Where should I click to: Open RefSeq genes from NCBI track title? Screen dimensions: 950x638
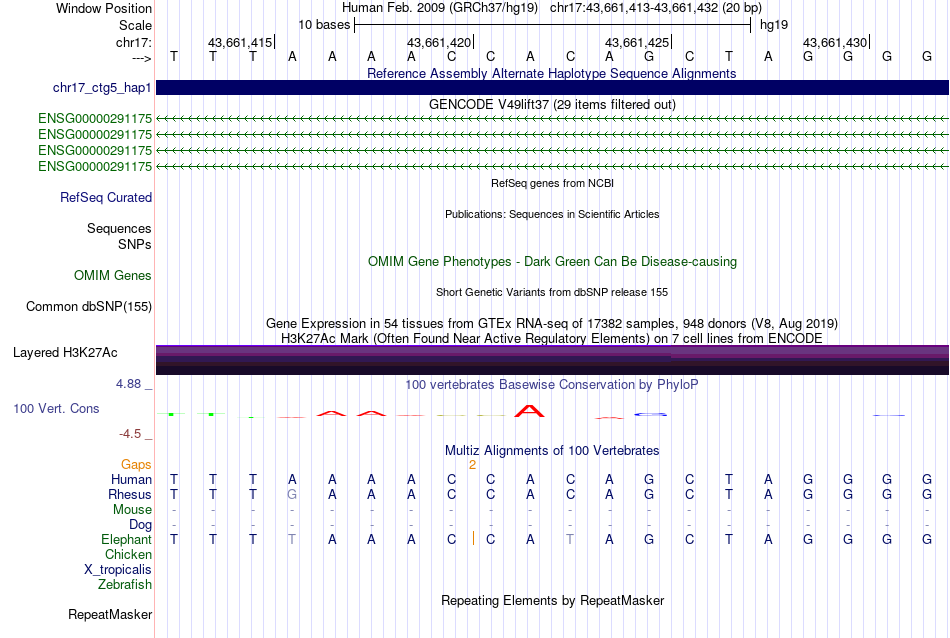point(552,183)
